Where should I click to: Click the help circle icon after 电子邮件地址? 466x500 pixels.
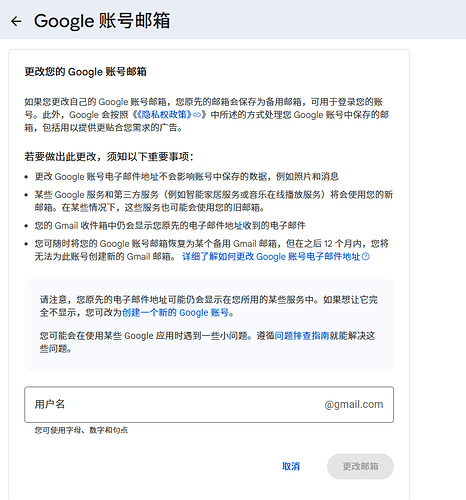tap(366, 256)
